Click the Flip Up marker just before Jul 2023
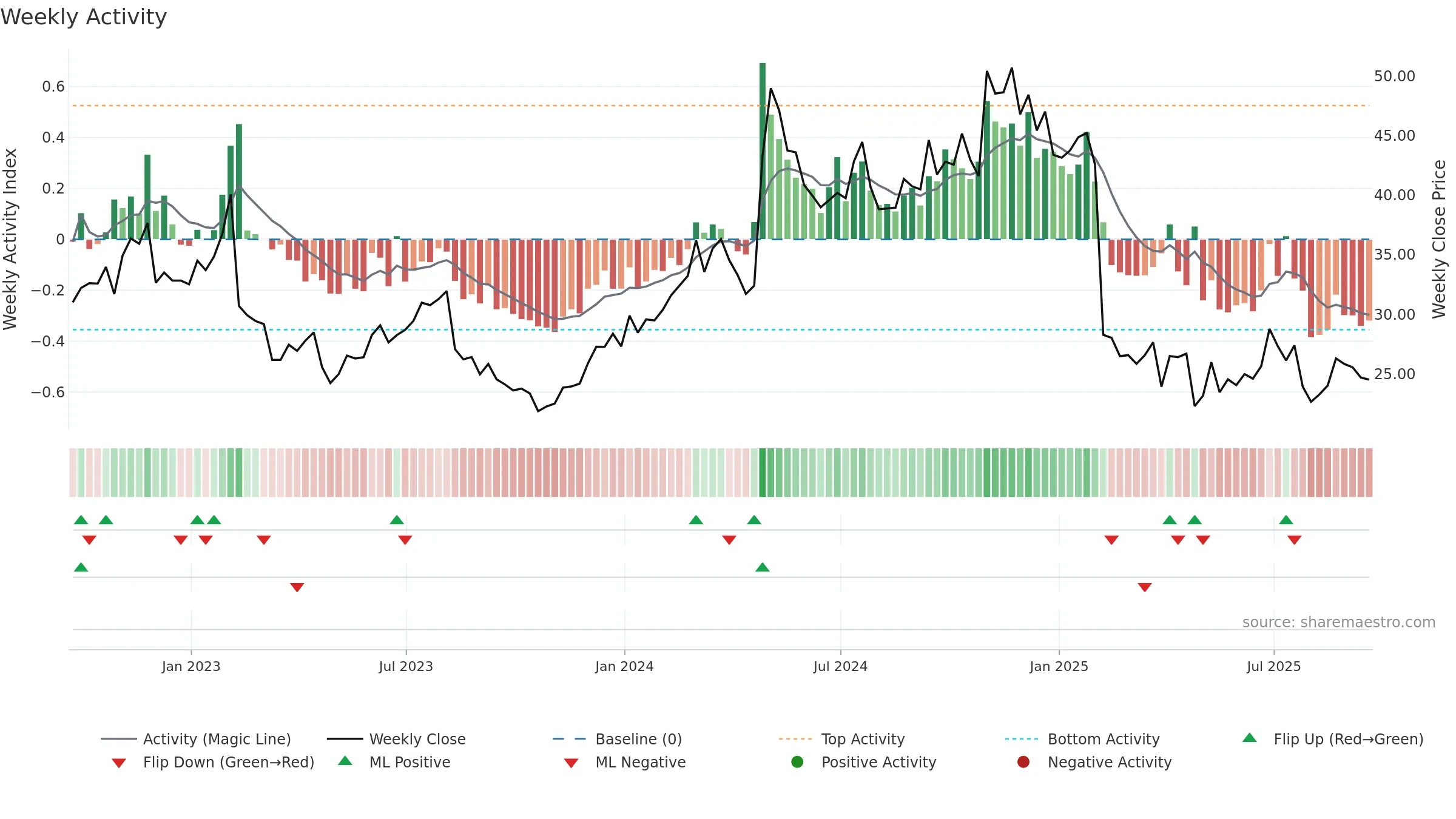1456x819 pixels. pyautogui.click(x=397, y=520)
